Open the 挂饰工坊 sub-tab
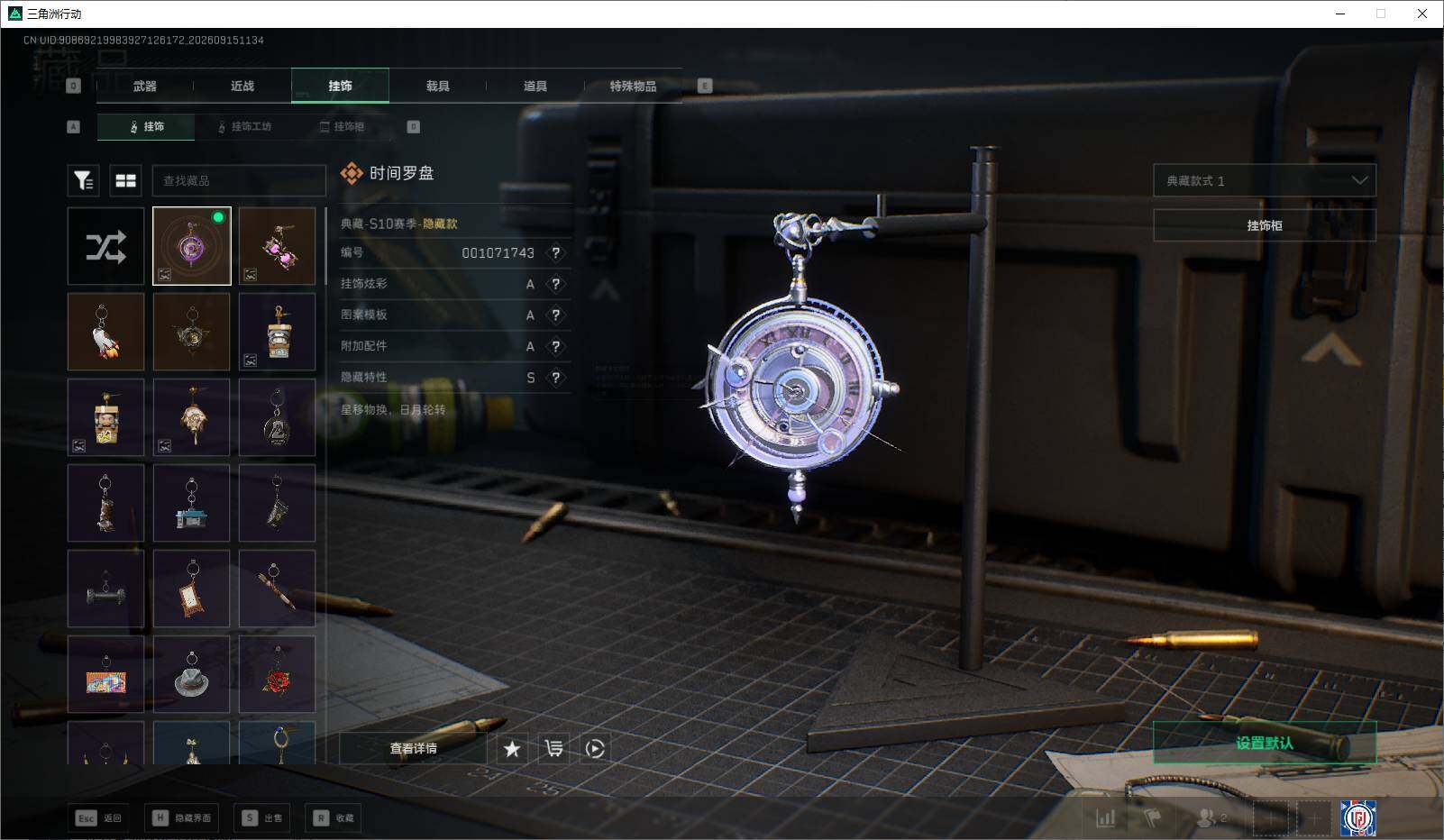Viewport: 1444px width, 840px height. click(244, 127)
